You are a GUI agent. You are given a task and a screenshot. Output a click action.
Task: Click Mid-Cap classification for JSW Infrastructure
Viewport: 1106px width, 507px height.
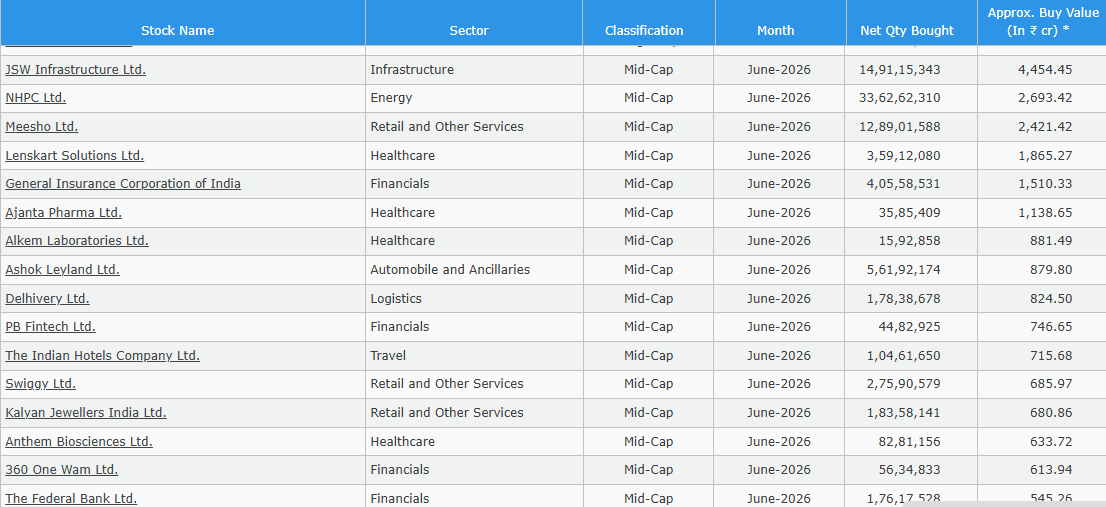pyautogui.click(x=648, y=70)
